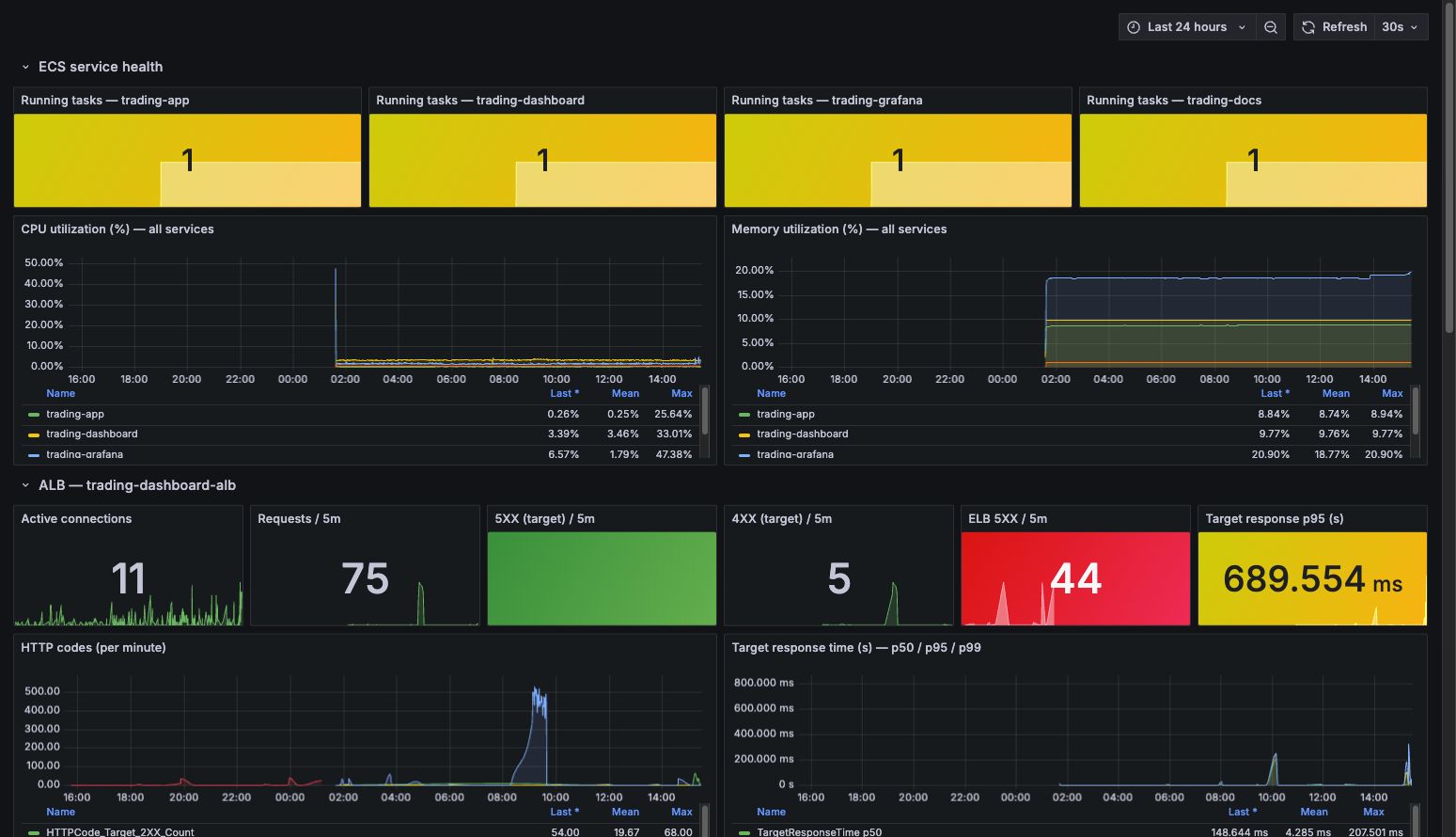
Task: Click Target response time p50 / p95 / p99 title
Action: pyautogui.click(x=856, y=648)
